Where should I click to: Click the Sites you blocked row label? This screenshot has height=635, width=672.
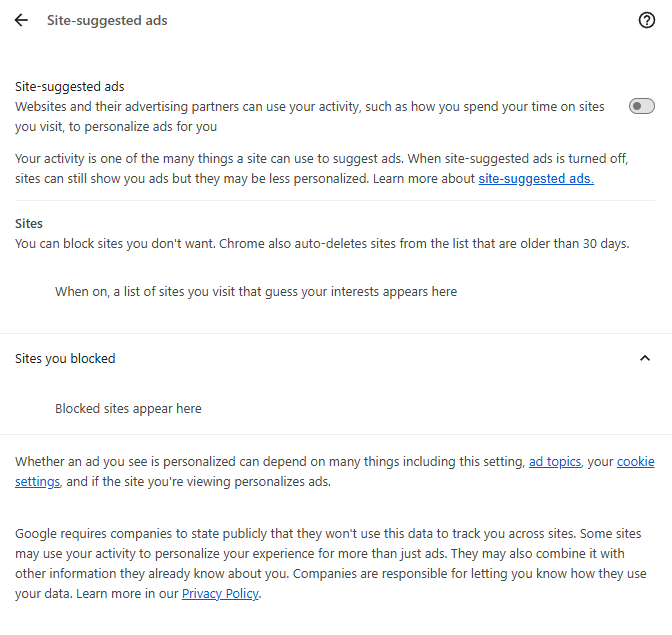point(65,358)
